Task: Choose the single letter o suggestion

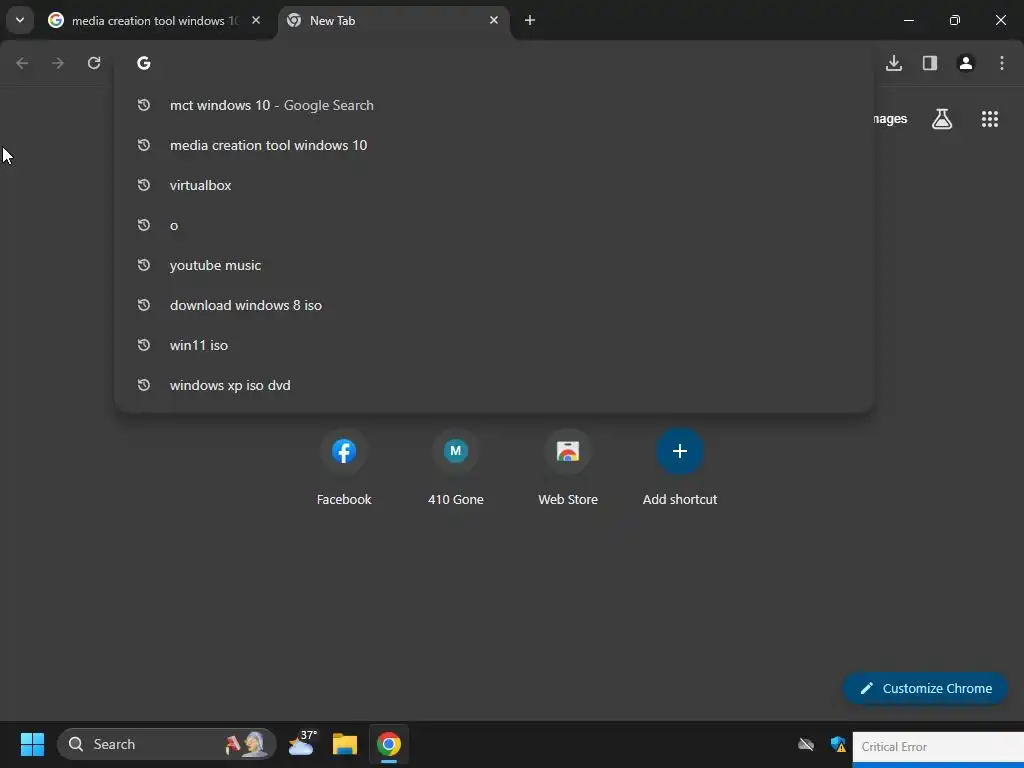Action: pyautogui.click(x=494, y=225)
